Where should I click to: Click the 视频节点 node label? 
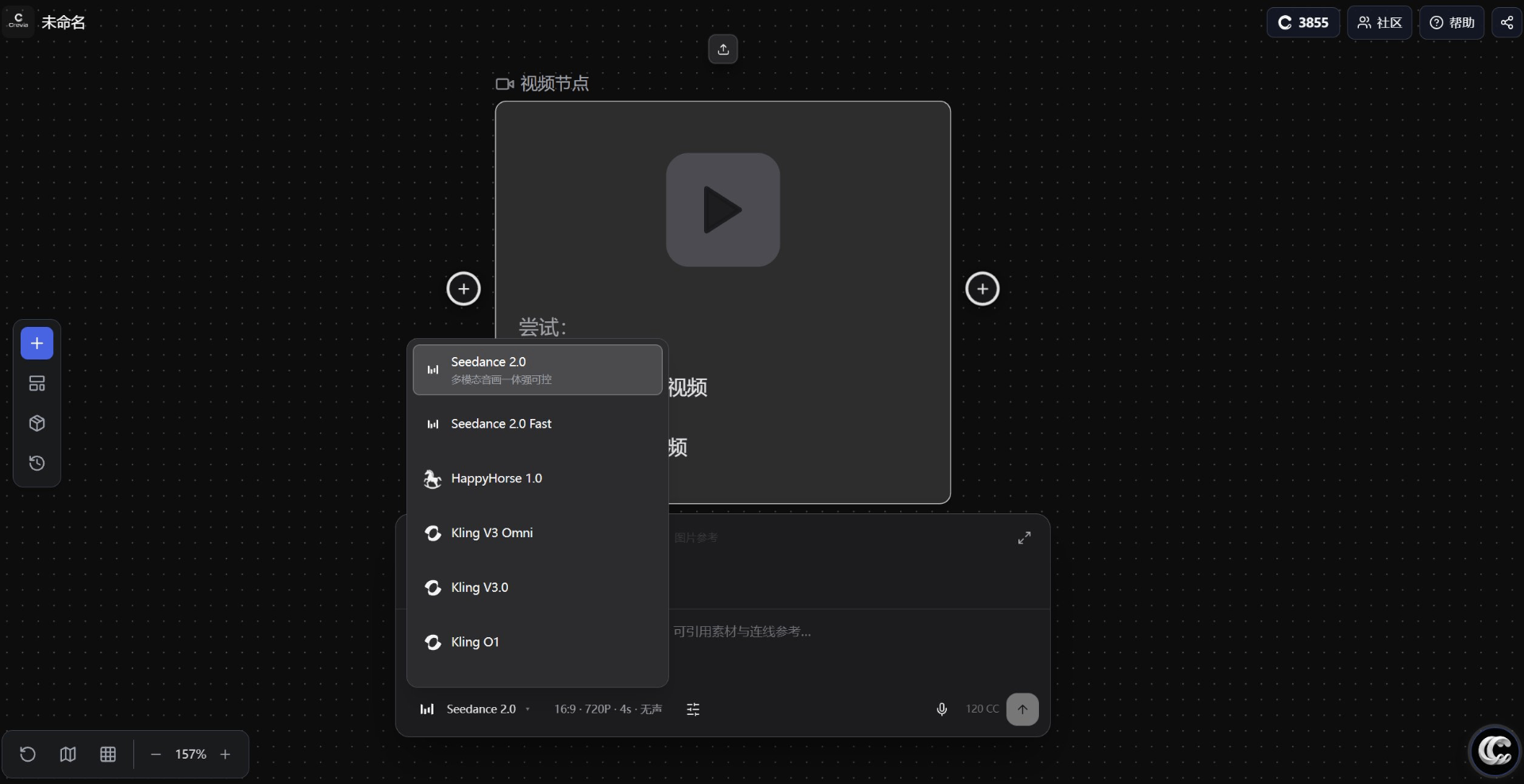coord(543,83)
